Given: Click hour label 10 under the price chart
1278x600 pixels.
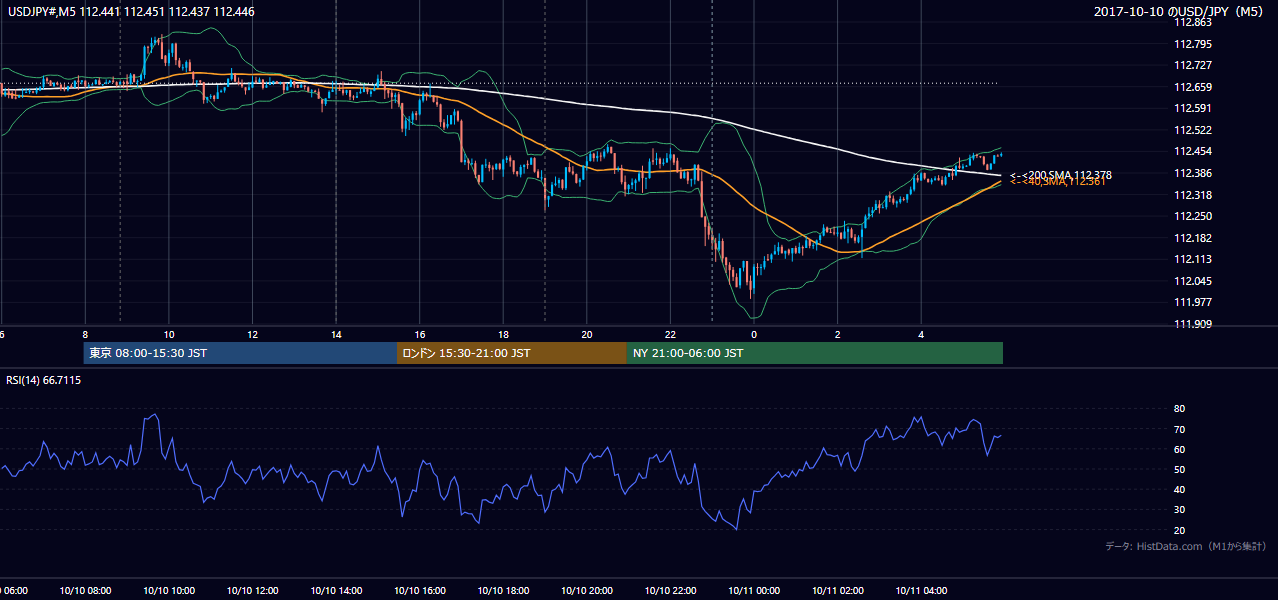Looking at the screenshot, I should pyautogui.click(x=169, y=335).
